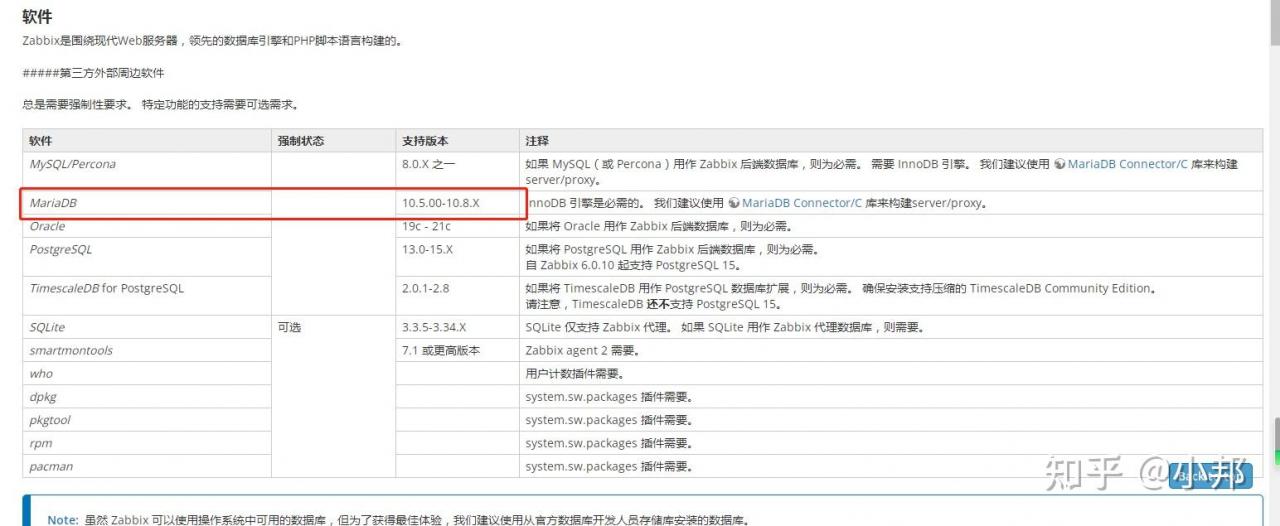Click the 软件 section heading
This screenshot has width=1280, height=526.
[x=37, y=17]
